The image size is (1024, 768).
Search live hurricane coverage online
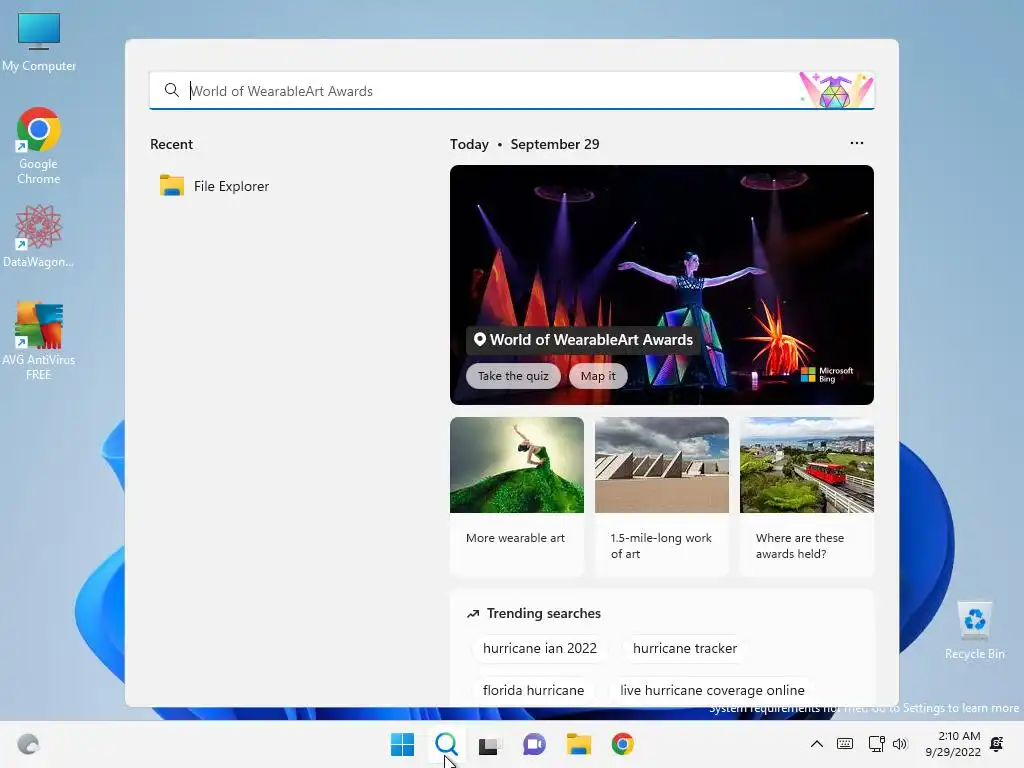712,690
